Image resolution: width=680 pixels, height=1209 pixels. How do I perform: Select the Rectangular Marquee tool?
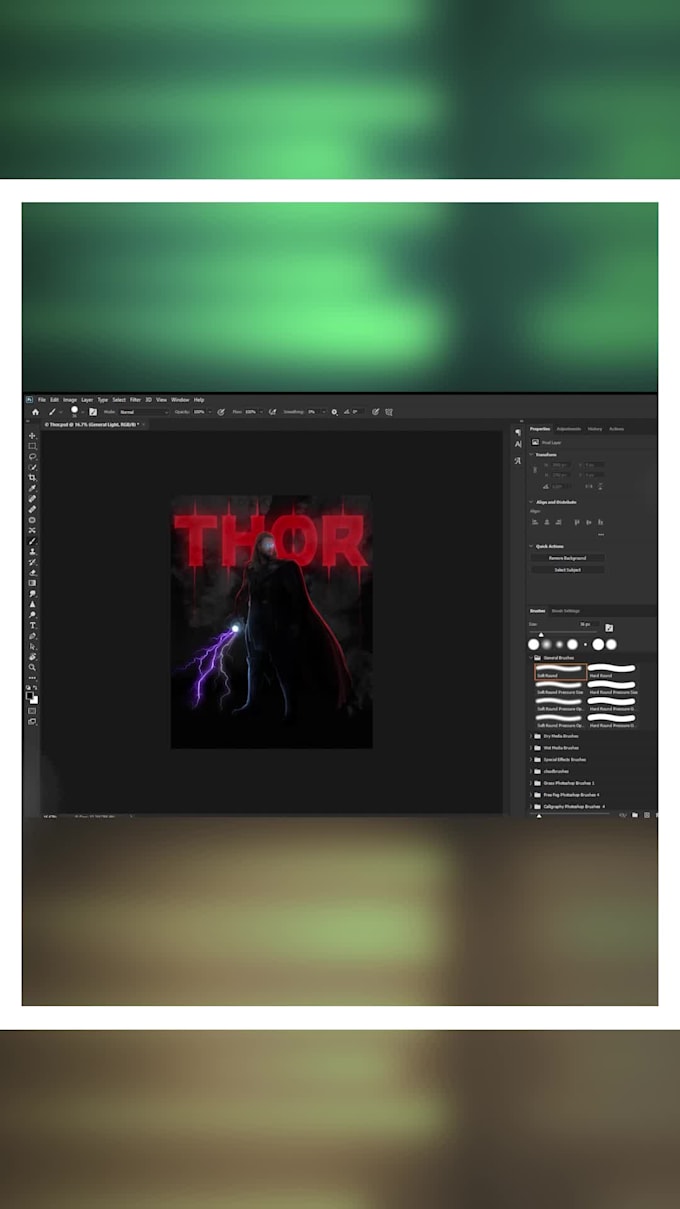click(x=32, y=446)
